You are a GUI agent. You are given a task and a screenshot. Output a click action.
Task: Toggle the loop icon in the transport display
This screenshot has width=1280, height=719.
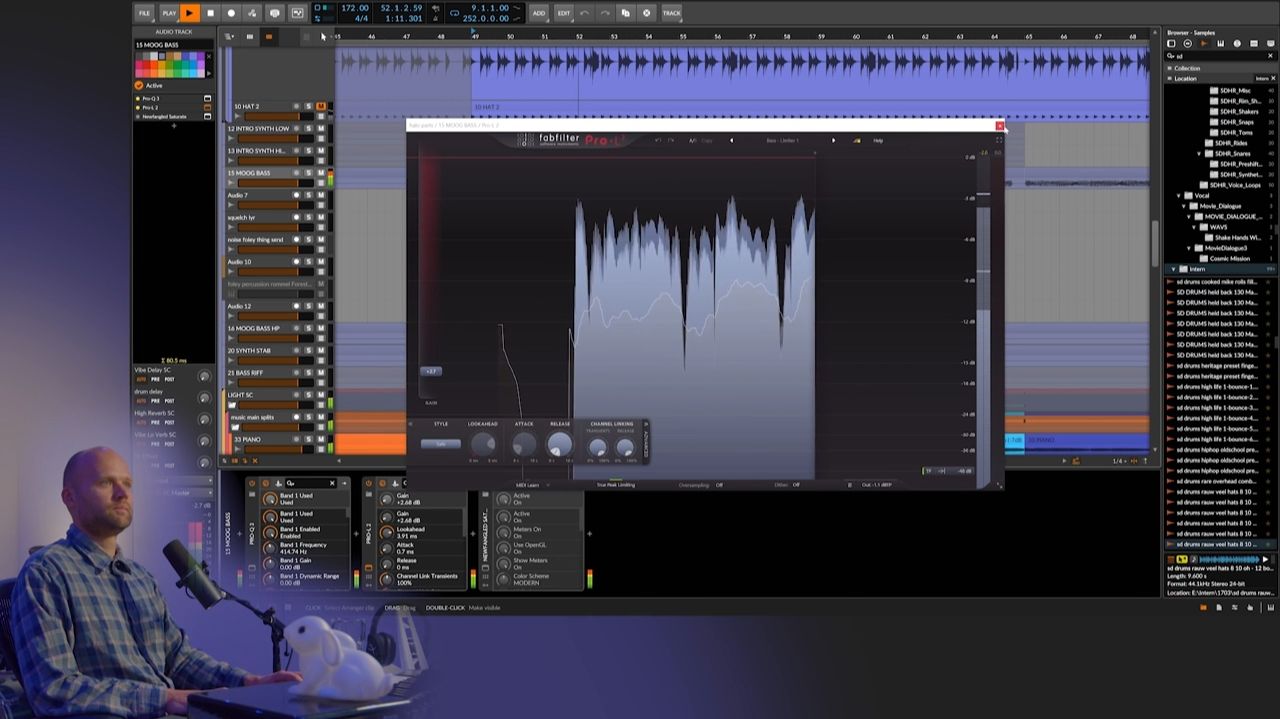point(455,13)
